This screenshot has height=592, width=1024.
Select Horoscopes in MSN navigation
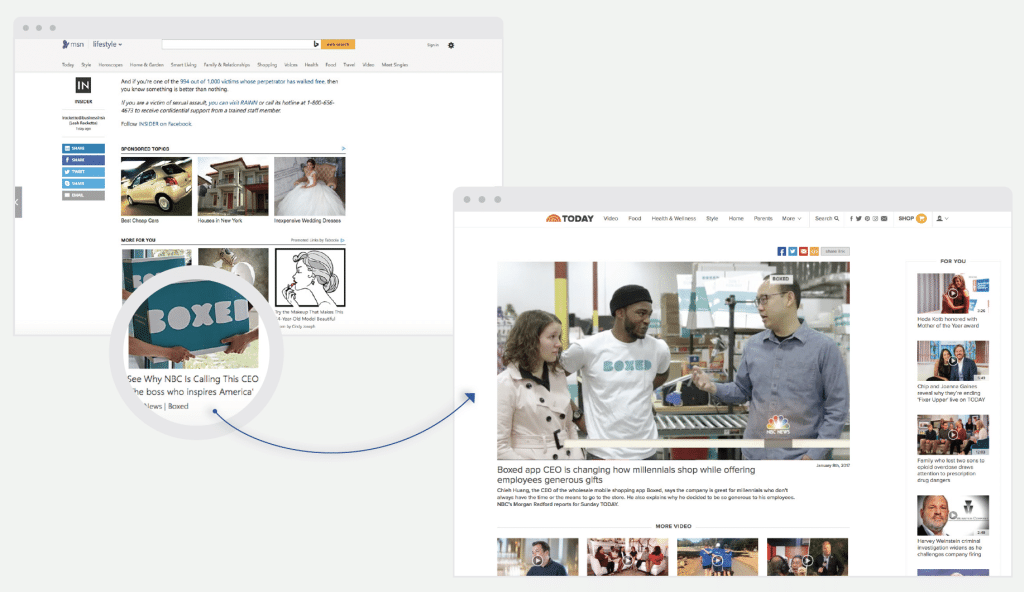[x=110, y=65]
